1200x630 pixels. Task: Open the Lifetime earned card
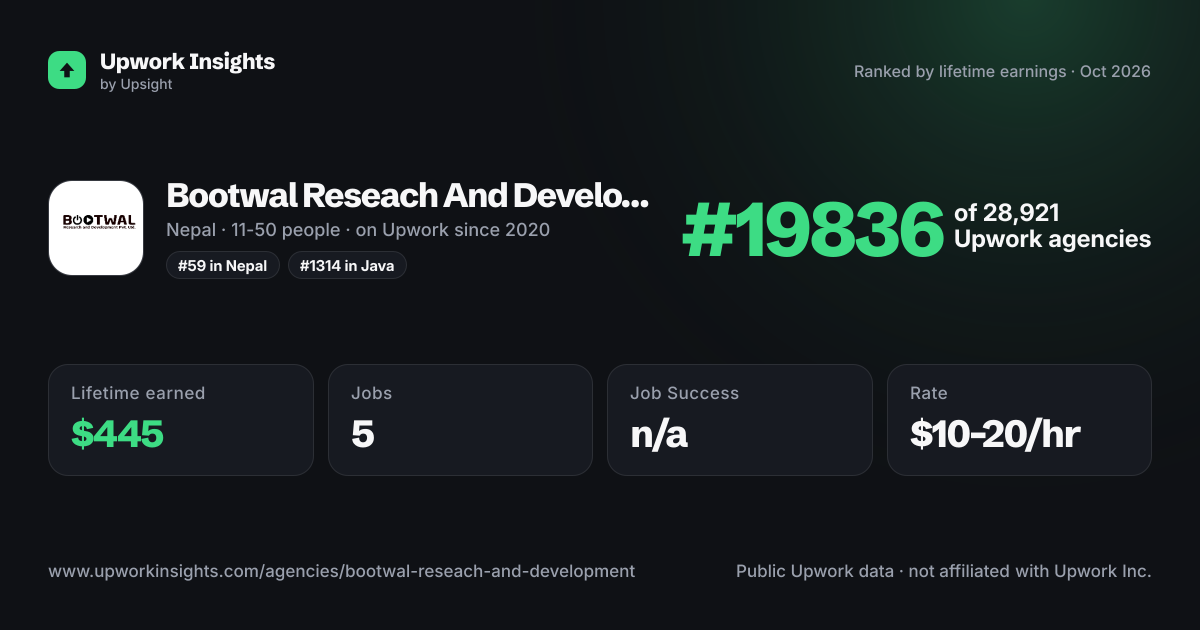[181, 420]
